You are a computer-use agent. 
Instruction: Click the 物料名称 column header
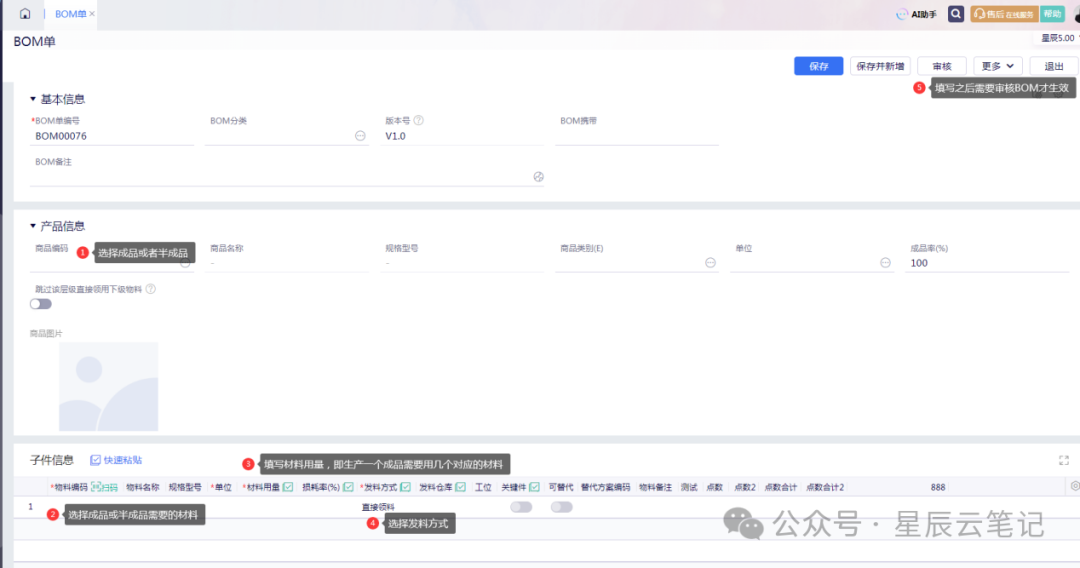(143, 487)
